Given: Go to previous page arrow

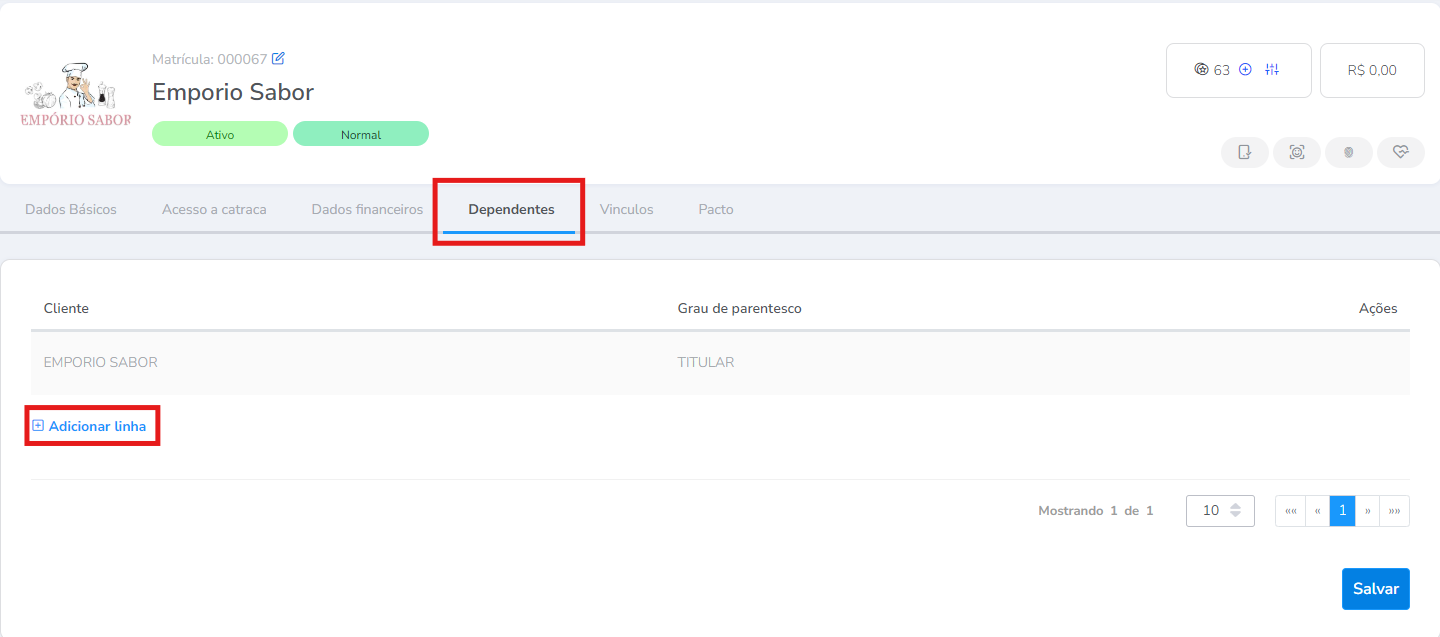Looking at the screenshot, I should point(1318,510).
